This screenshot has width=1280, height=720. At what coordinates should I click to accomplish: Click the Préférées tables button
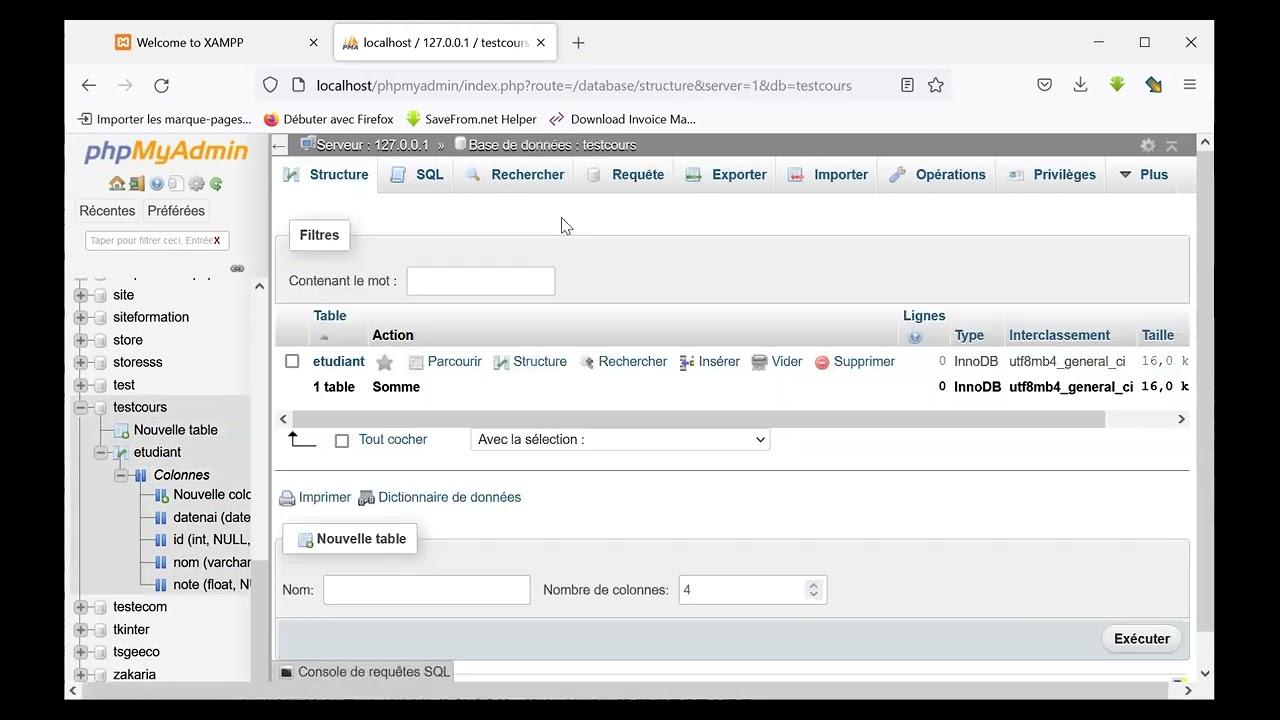(x=176, y=211)
